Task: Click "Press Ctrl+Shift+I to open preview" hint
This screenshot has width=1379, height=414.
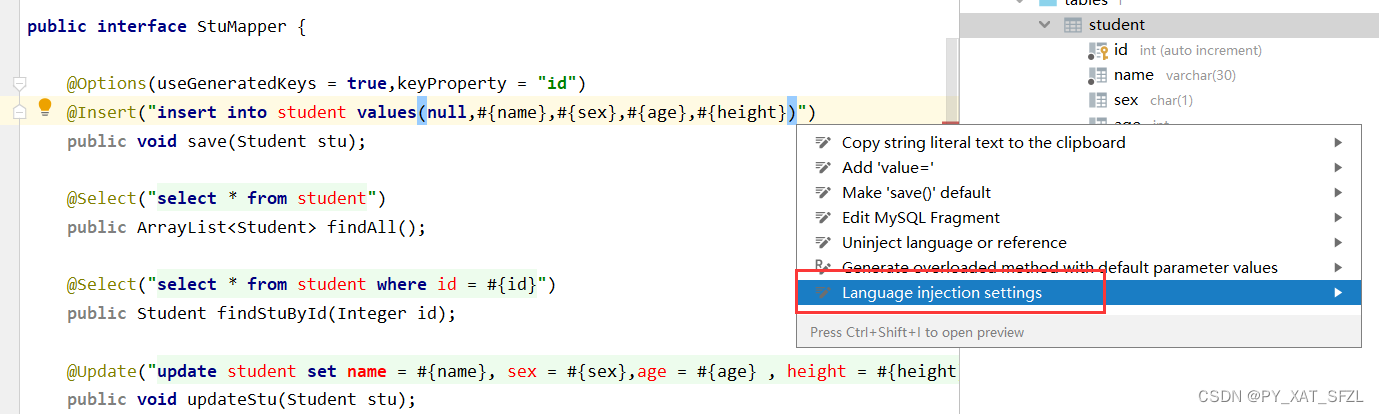Action: (917, 332)
